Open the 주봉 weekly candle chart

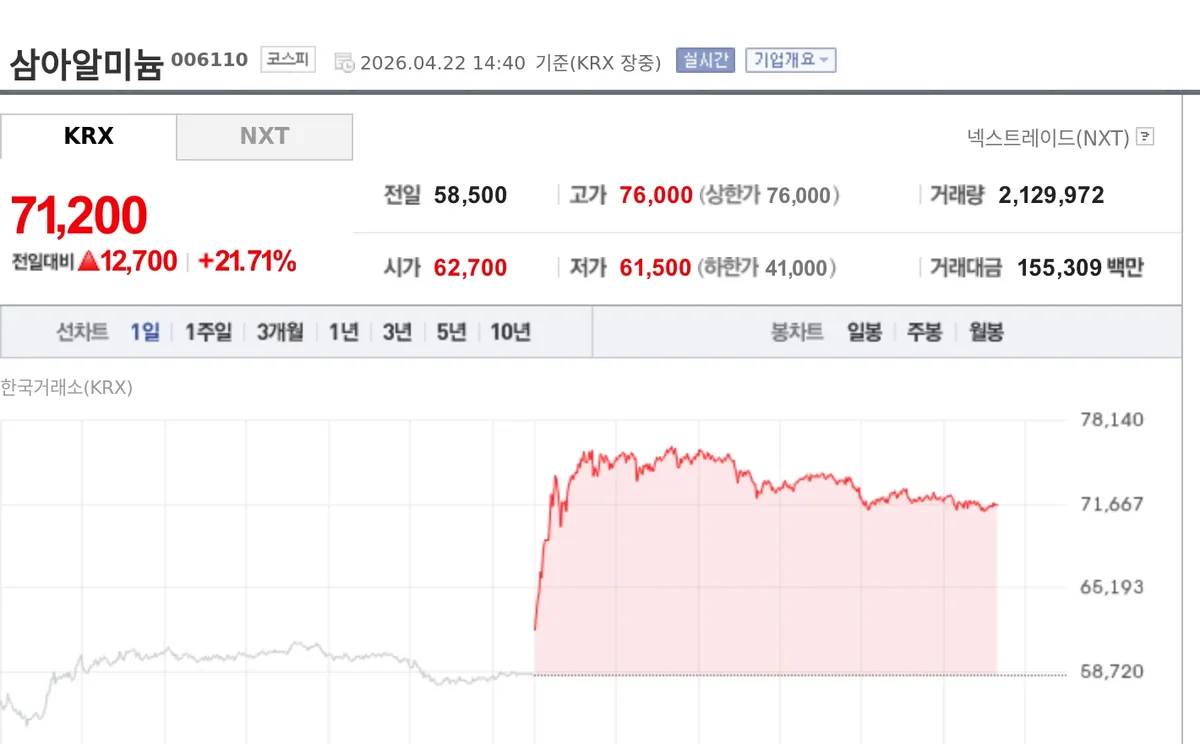(925, 332)
